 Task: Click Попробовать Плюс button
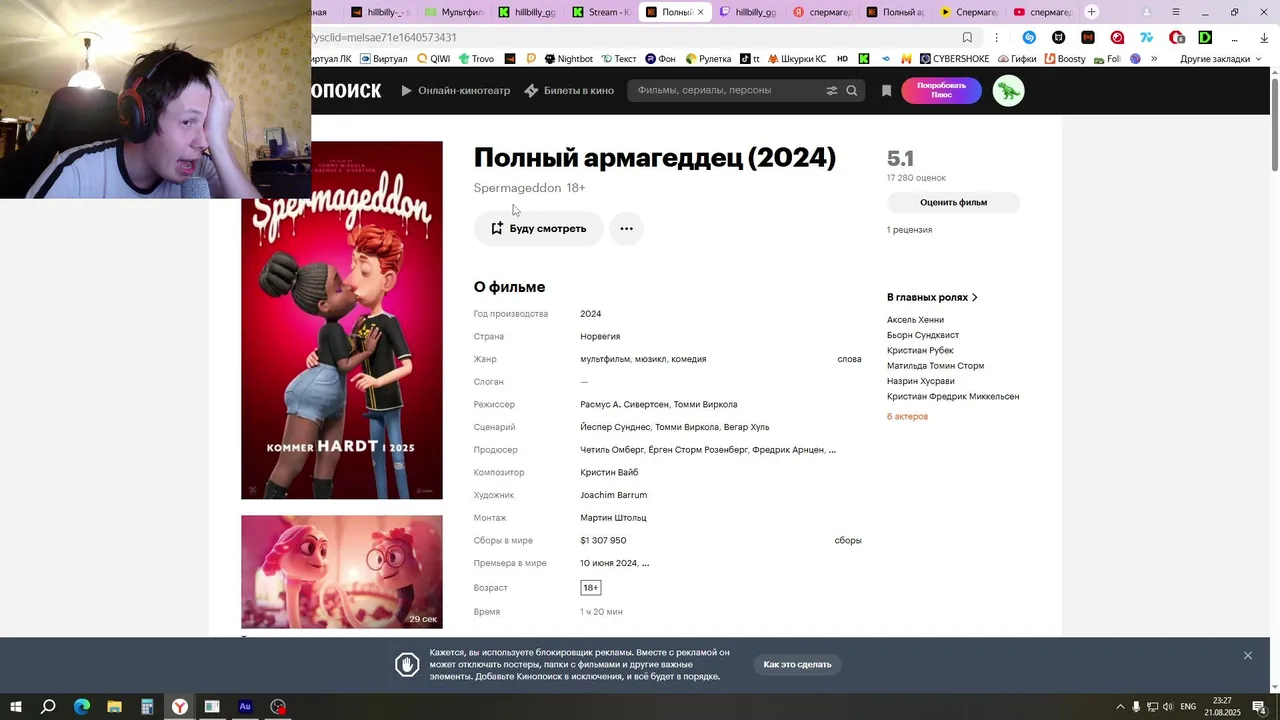click(942, 90)
